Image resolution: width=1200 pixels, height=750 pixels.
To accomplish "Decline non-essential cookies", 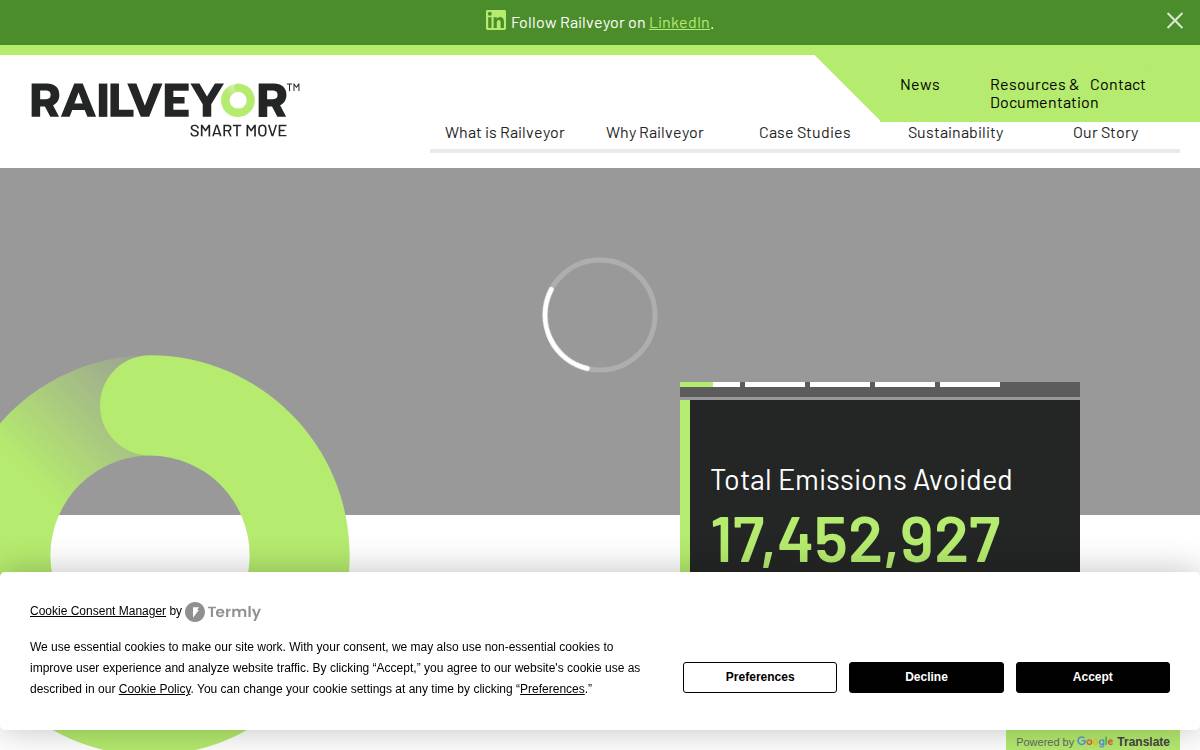I will [926, 677].
